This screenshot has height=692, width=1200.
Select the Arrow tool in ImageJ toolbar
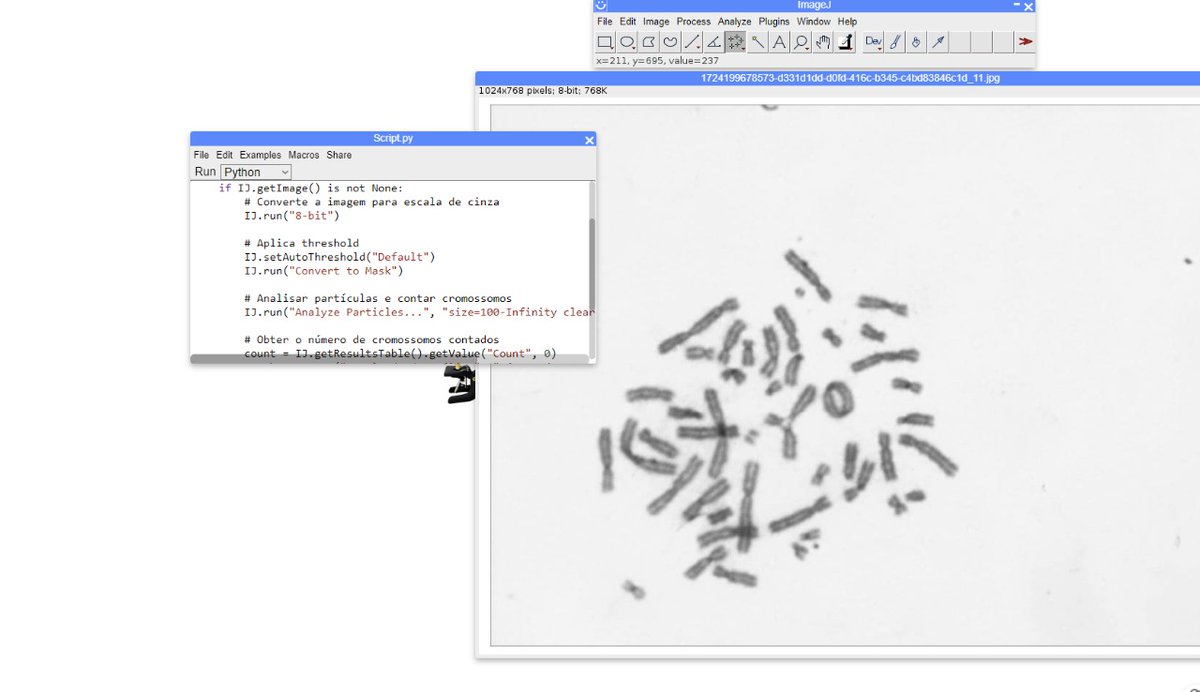(x=938, y=42)
